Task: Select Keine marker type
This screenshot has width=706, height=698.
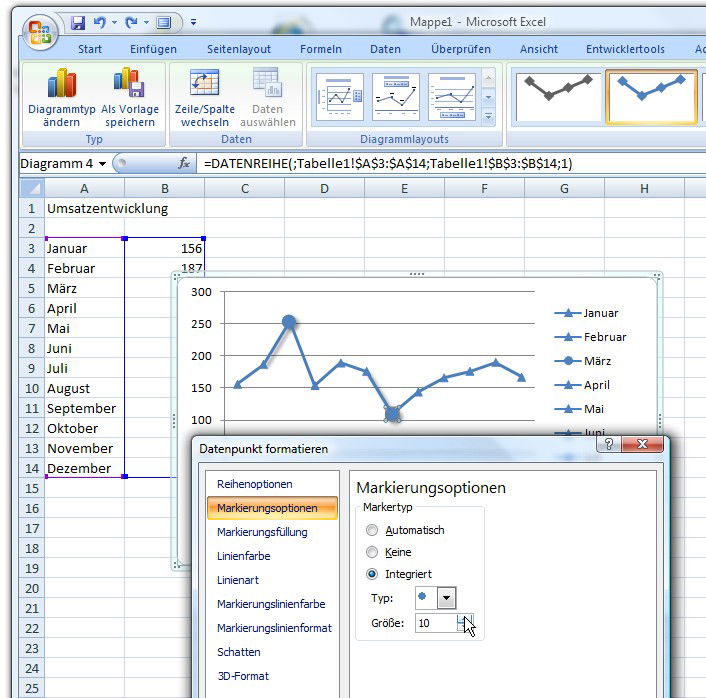Action: [372, 552]
